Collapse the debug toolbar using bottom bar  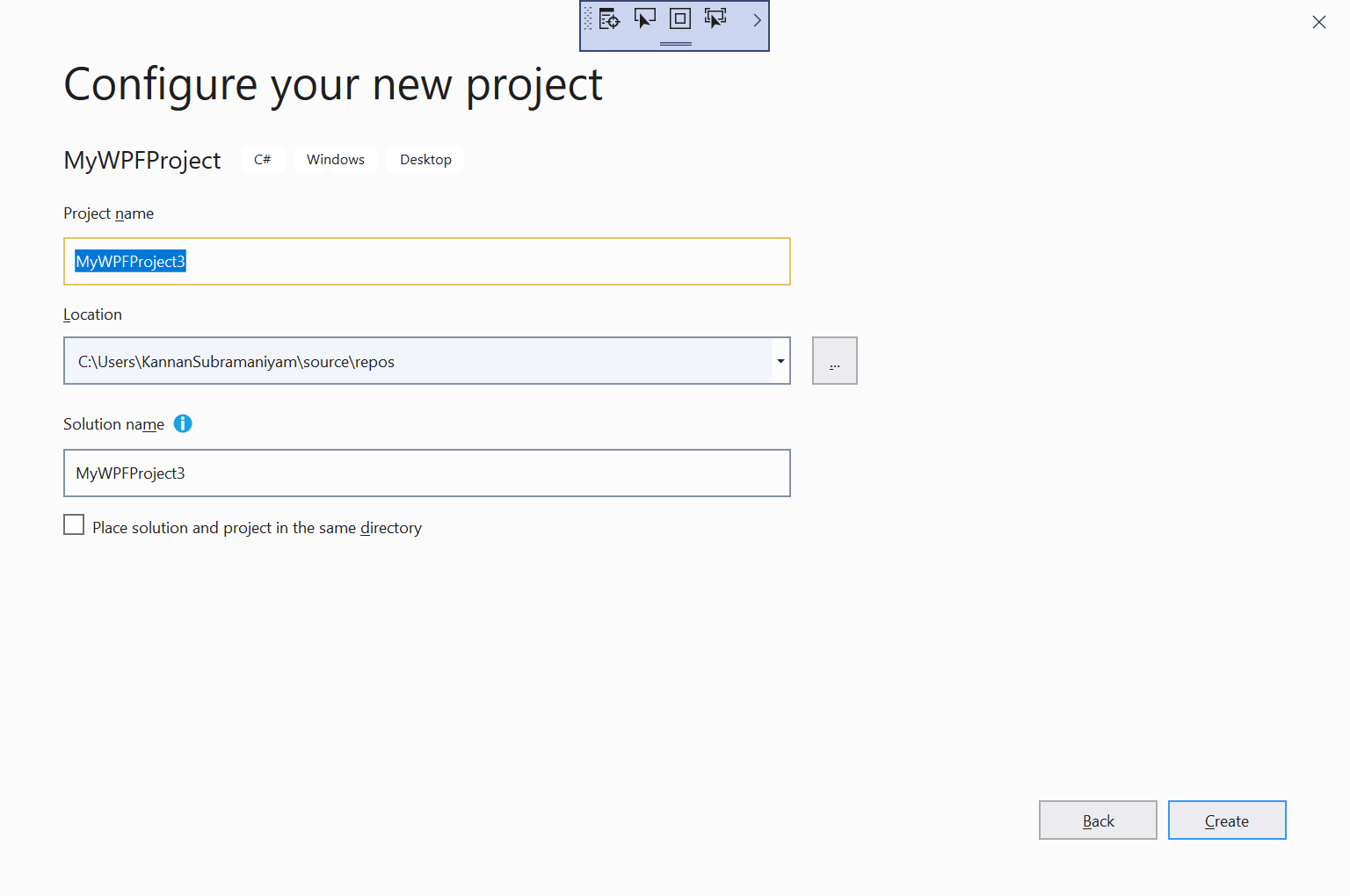675,43
